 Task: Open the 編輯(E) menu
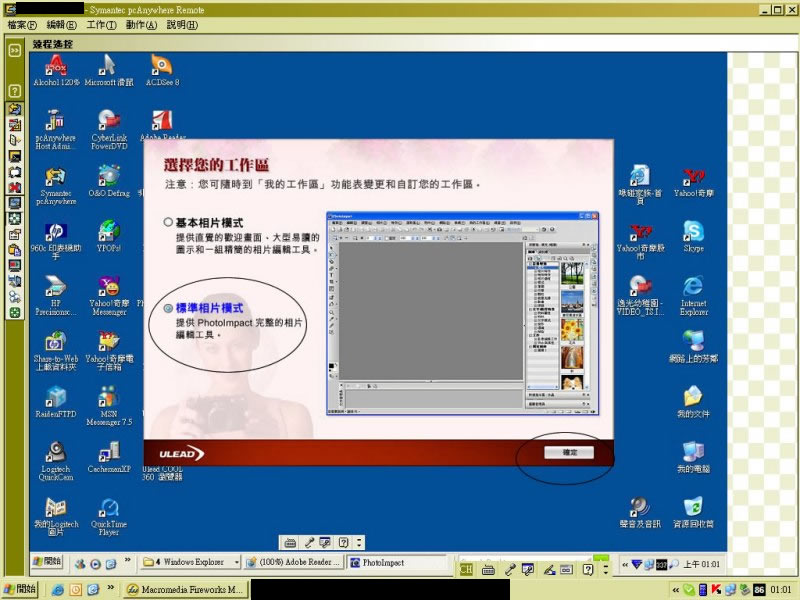click(x=62, y=25)
